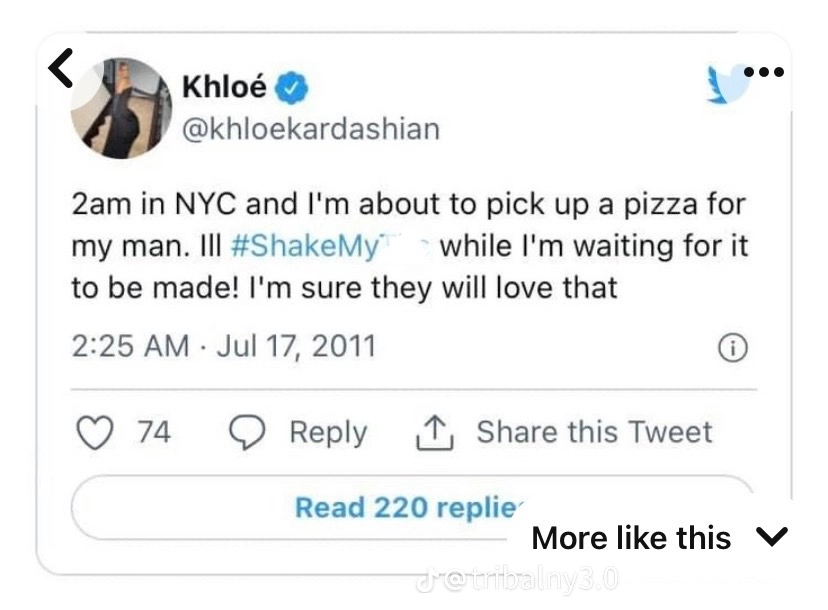Select Share this Tweet
This screenshot has width=828, height=610.
pyautogui.click(x=594, y=432)
